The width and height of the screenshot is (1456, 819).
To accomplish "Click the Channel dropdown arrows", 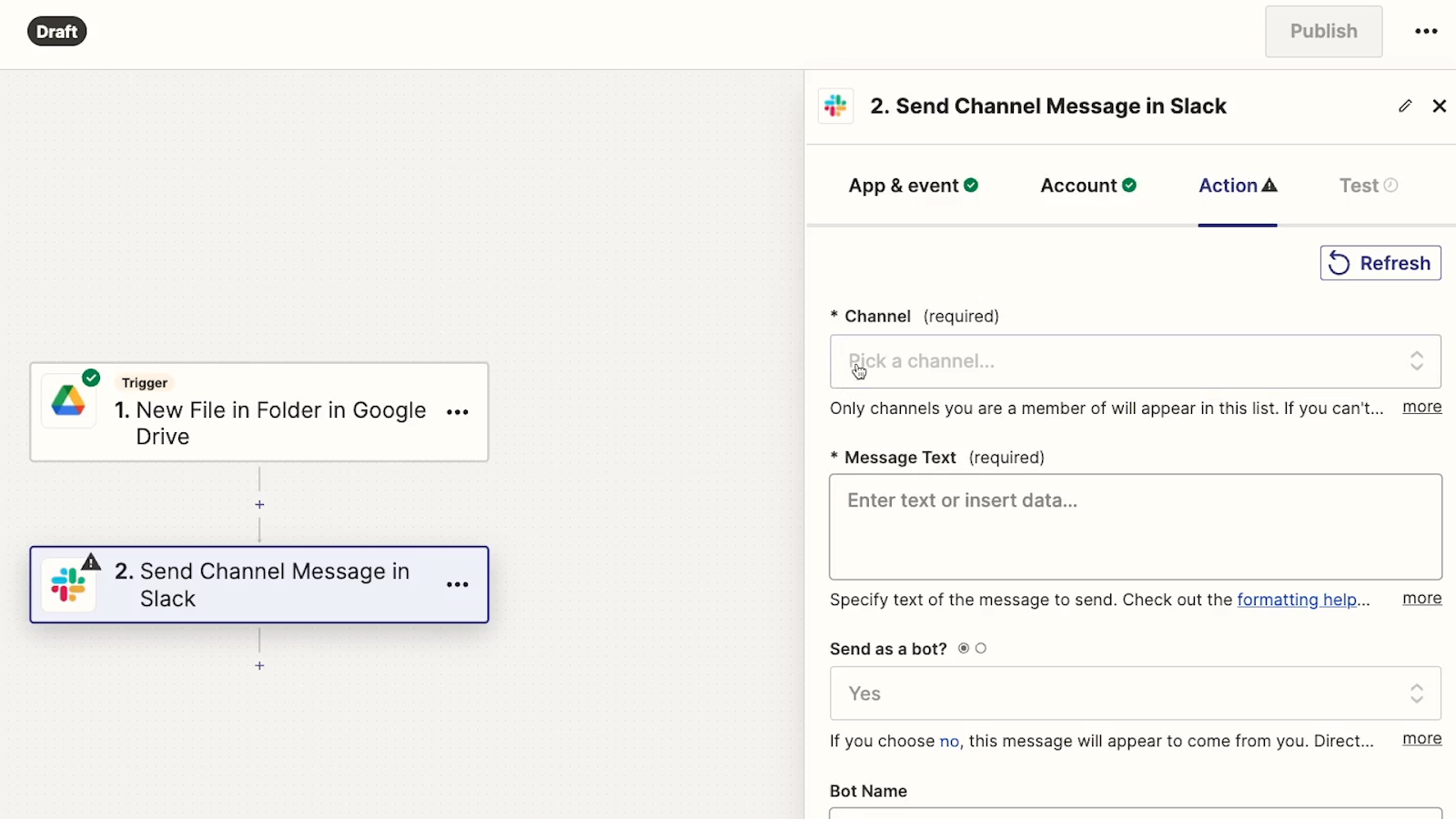I will [x=1417, y=361].
